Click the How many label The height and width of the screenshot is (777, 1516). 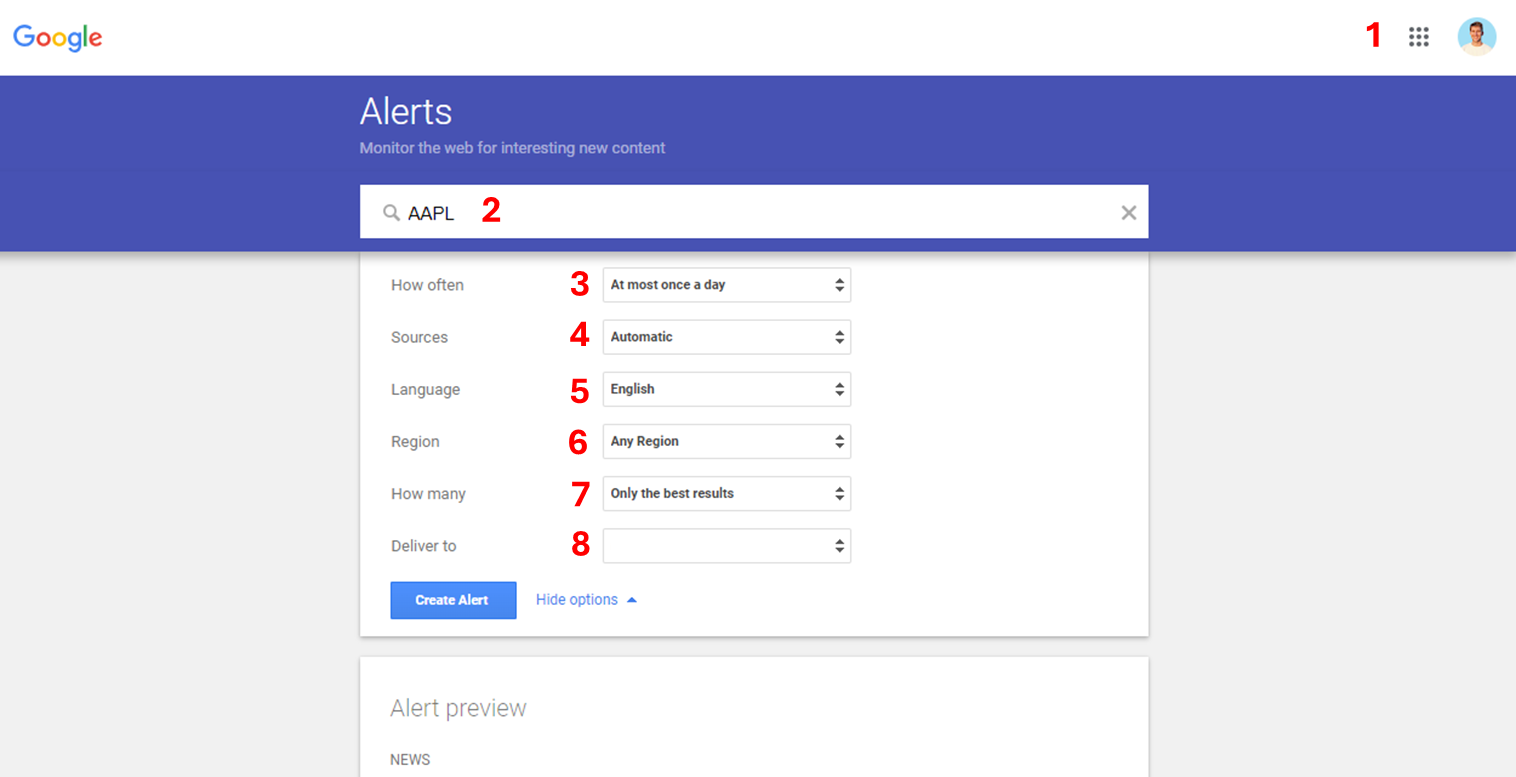428,494
